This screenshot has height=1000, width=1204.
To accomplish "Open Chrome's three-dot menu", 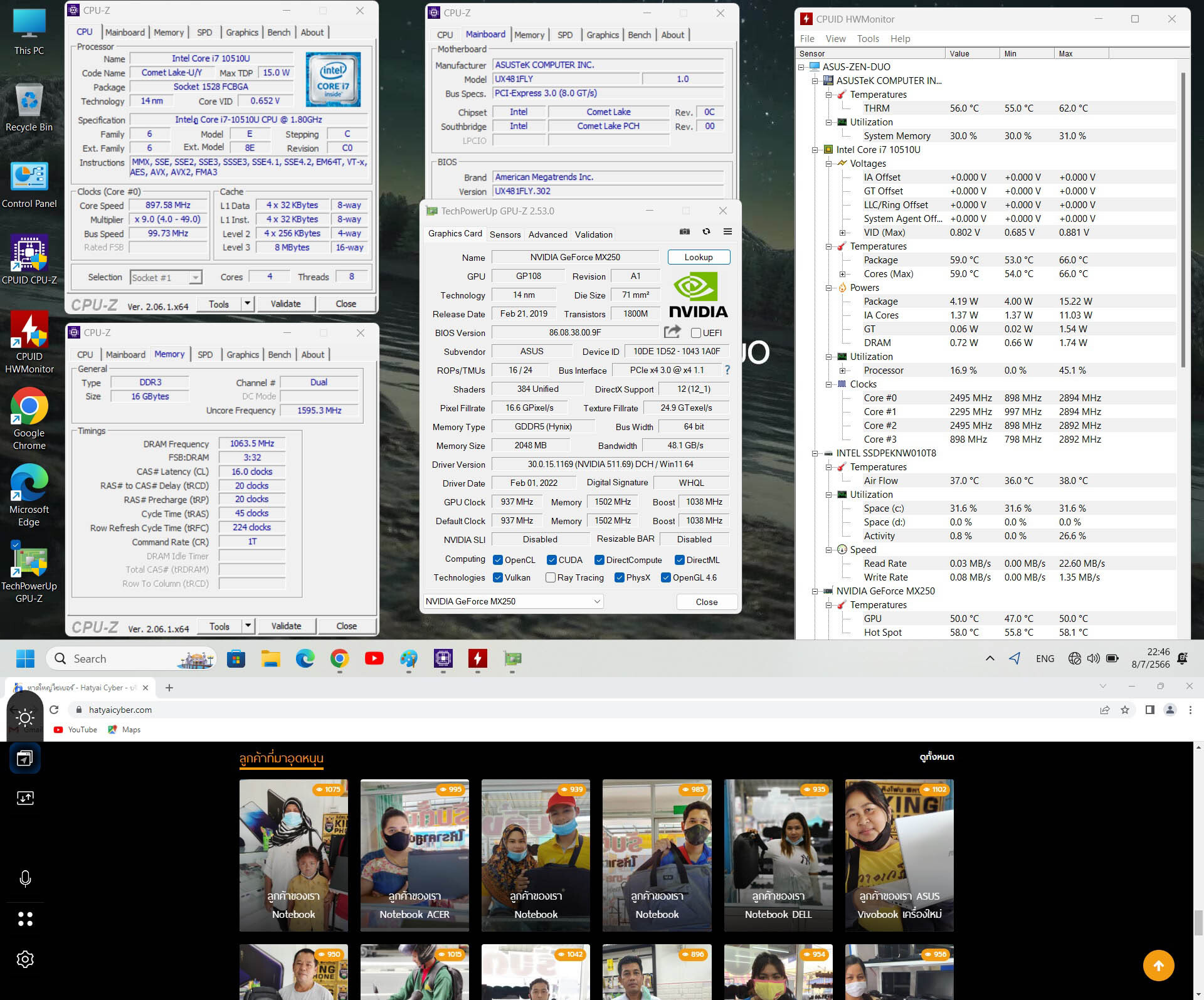I will click(x=1190, y=710).
